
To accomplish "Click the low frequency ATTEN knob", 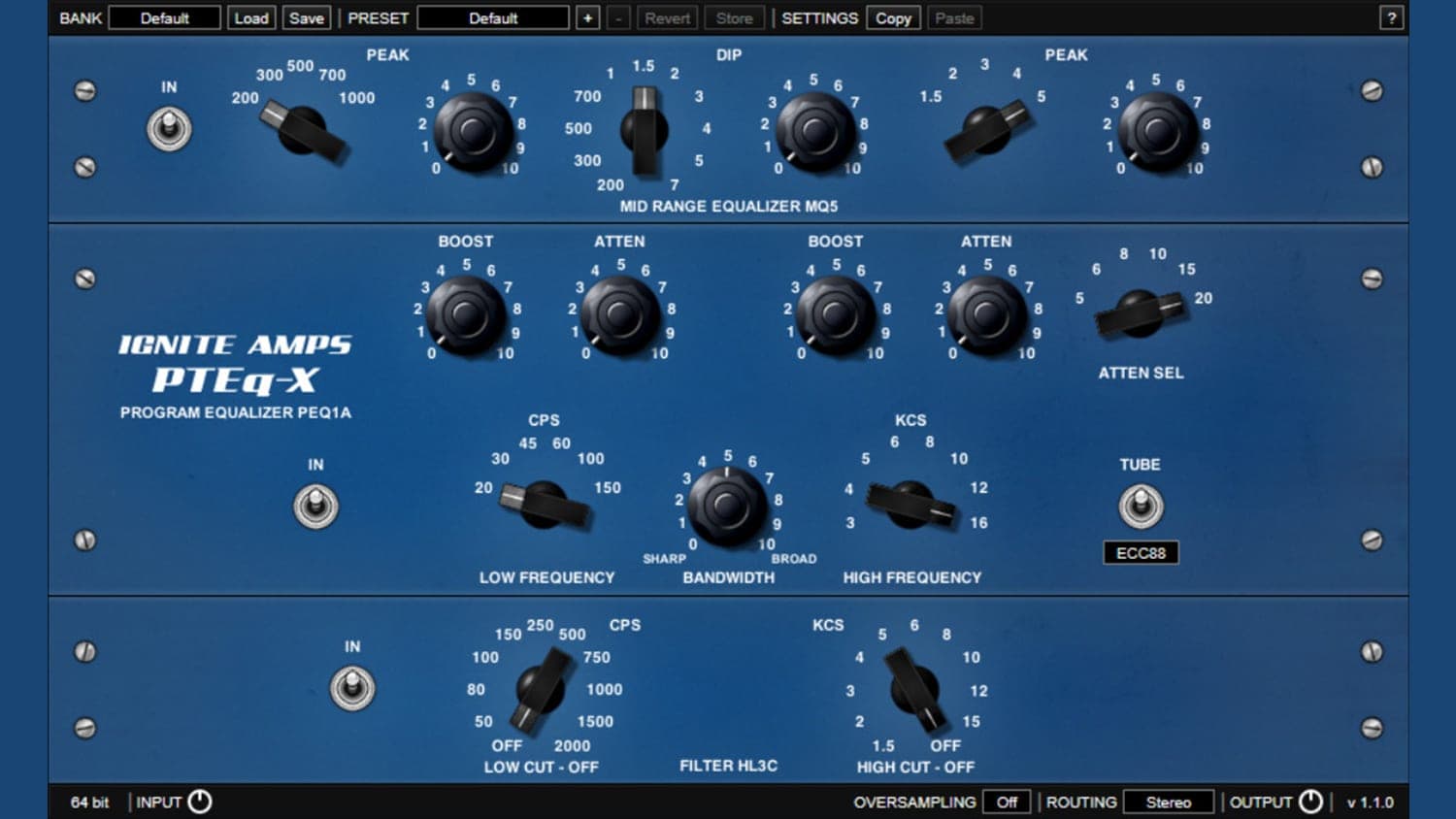I will pos(620,315).
